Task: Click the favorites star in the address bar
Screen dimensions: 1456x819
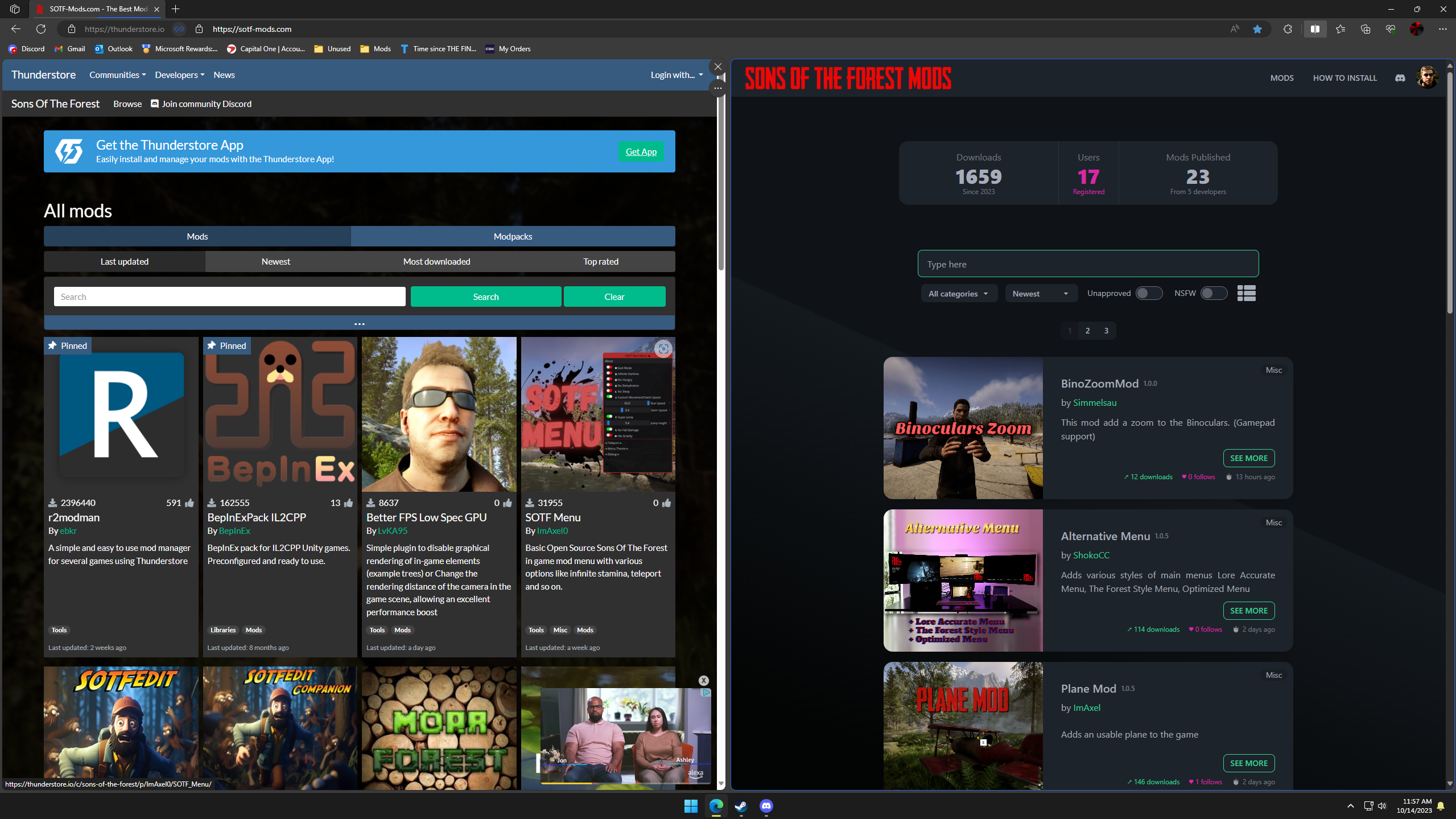Action: (1257, 29)
